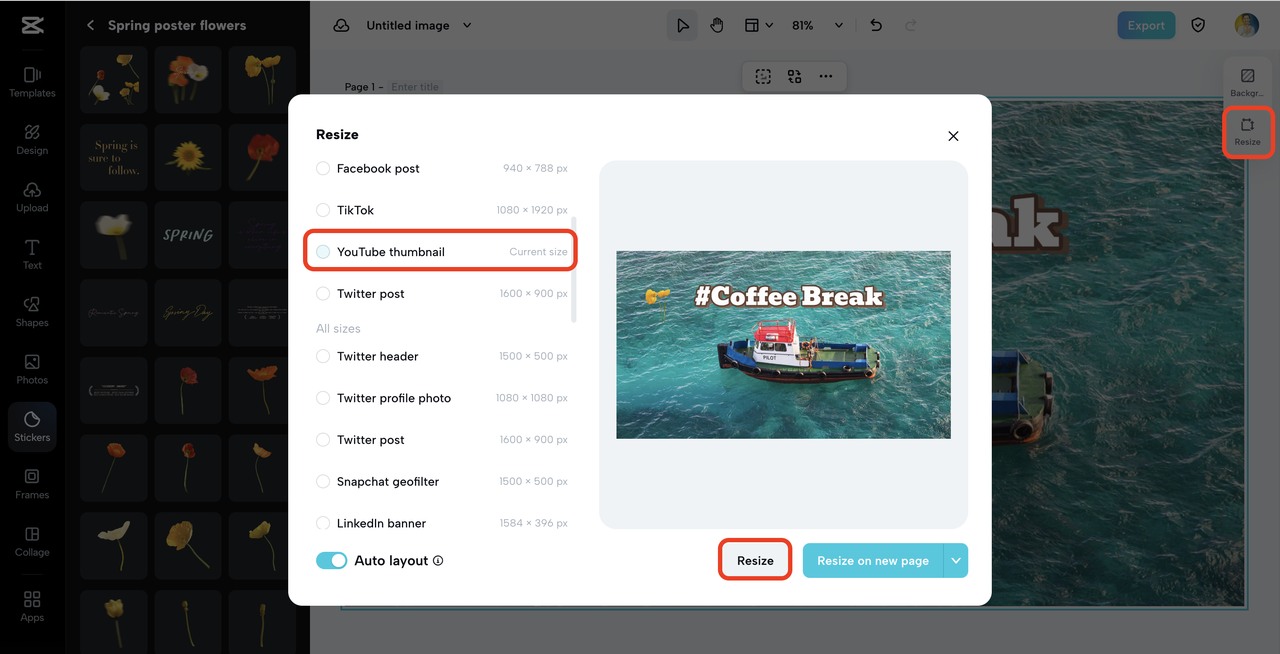Select the YouTube thumbnail size option
The image size is (1280, 654).
click(442, 252)
